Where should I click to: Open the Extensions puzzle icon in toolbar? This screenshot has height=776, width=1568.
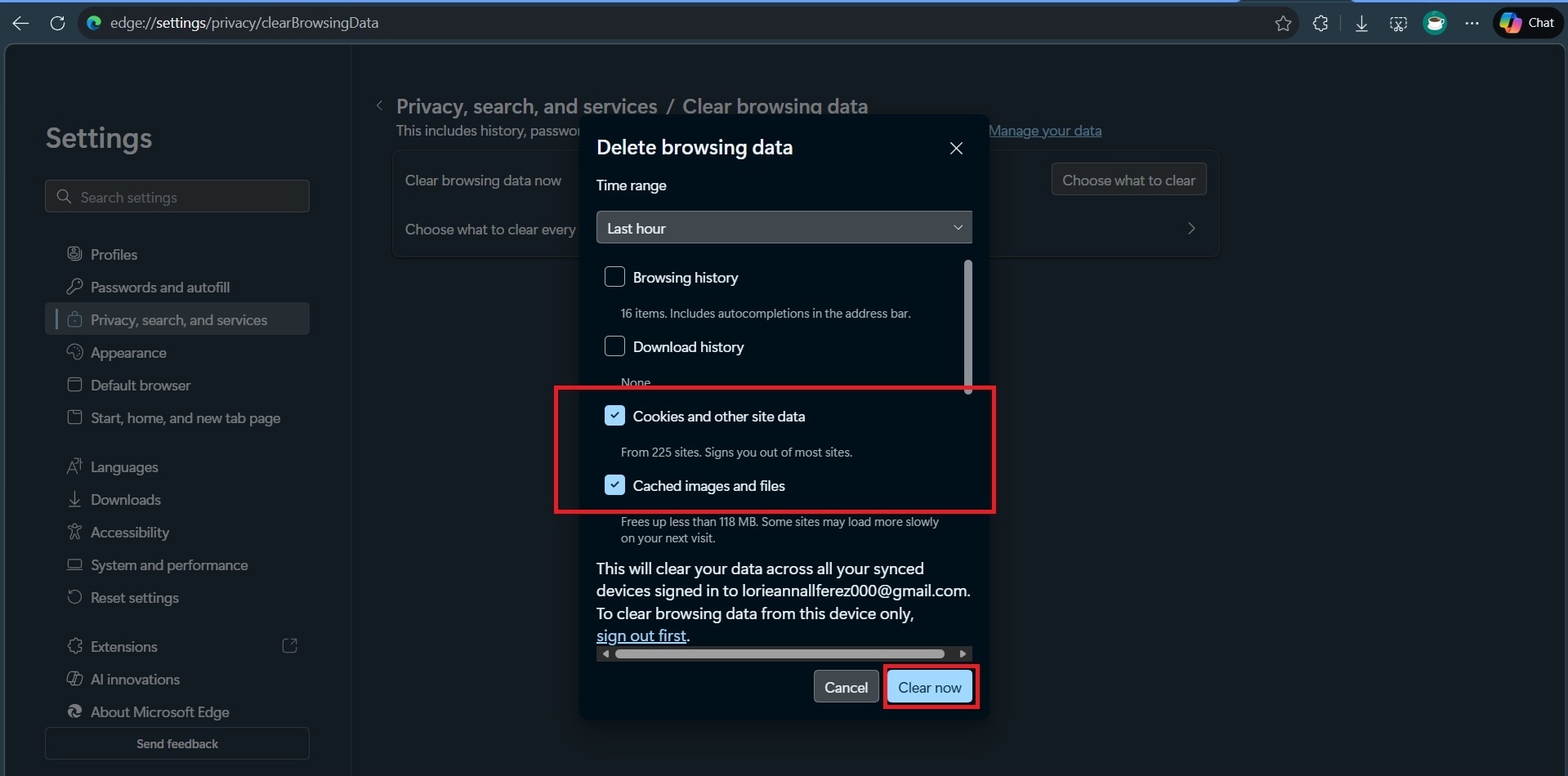point(1320,23)
